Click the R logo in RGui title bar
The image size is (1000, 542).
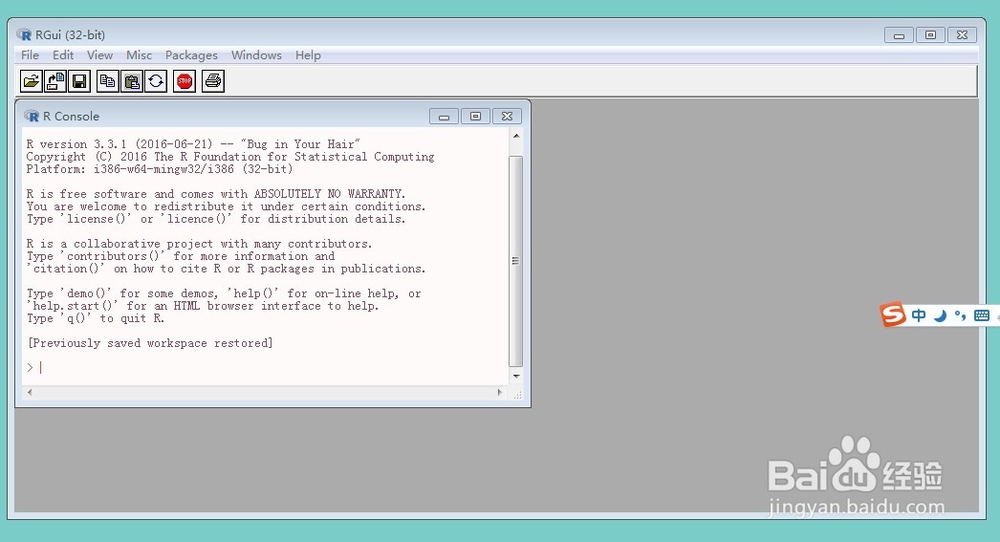pos(24,34)
